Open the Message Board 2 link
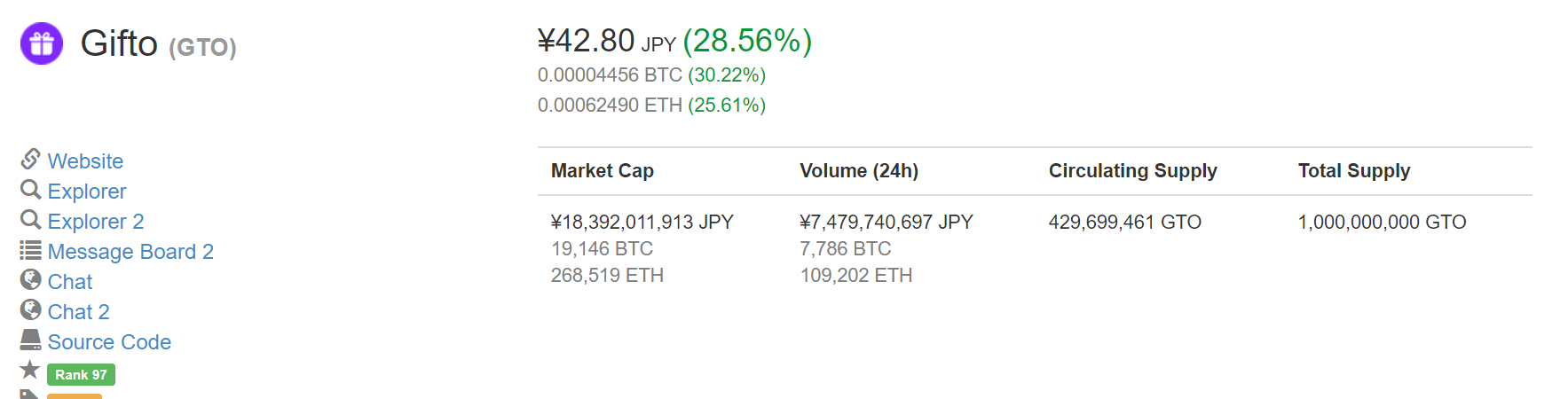The image size is (1568, 399). pyautogui.click(x=130, y=252)
